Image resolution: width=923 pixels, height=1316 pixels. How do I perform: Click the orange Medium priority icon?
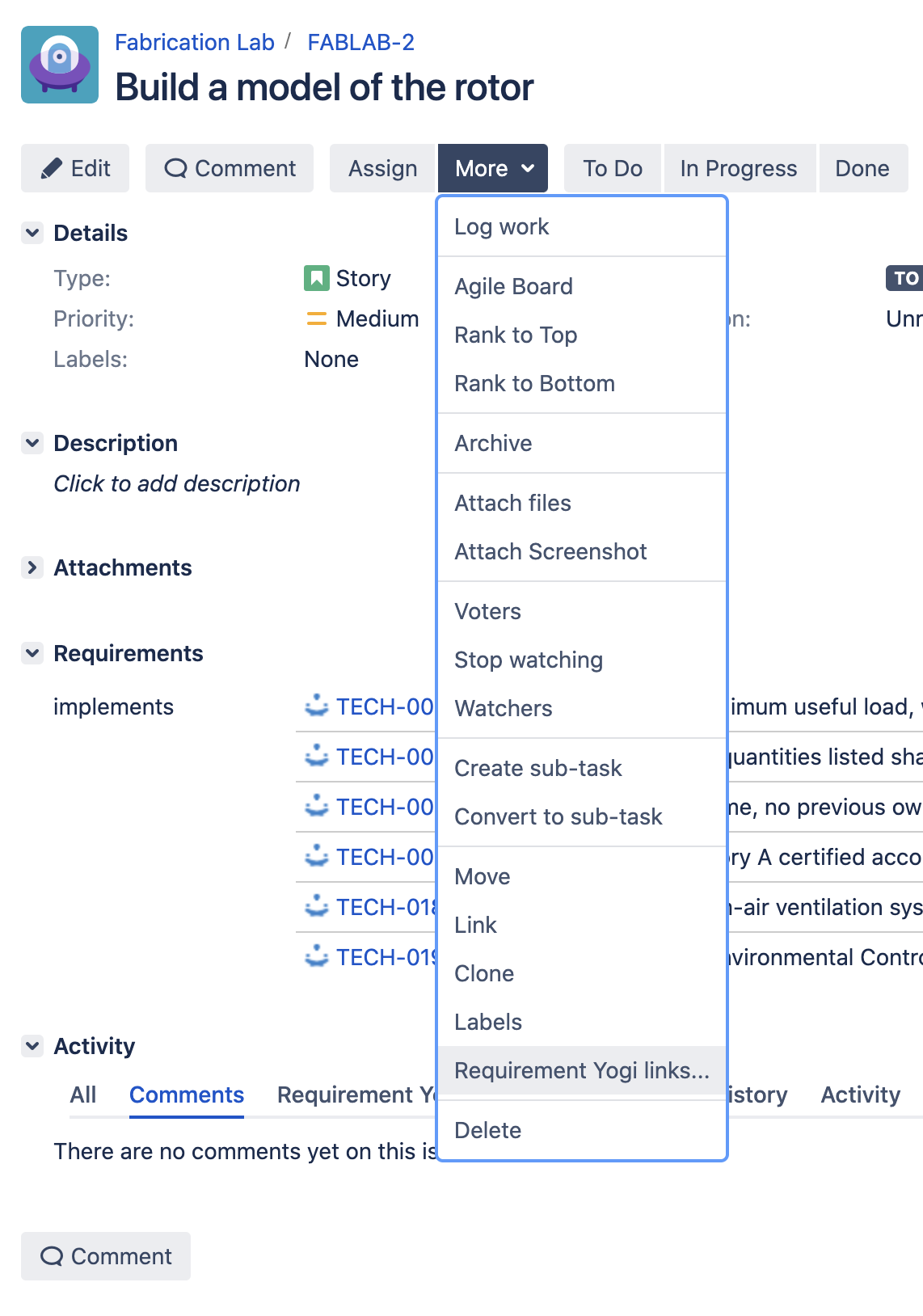pyautogui.click(x=316, y=319)
